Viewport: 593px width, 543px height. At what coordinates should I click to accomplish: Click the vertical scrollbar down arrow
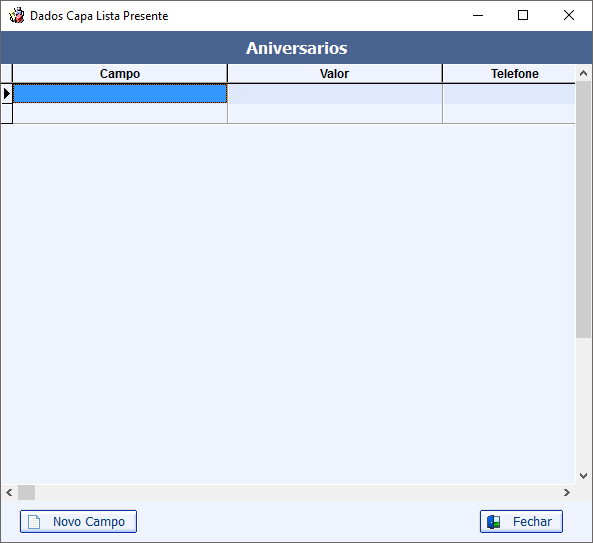pyautogui.click(x=584, y=475)
